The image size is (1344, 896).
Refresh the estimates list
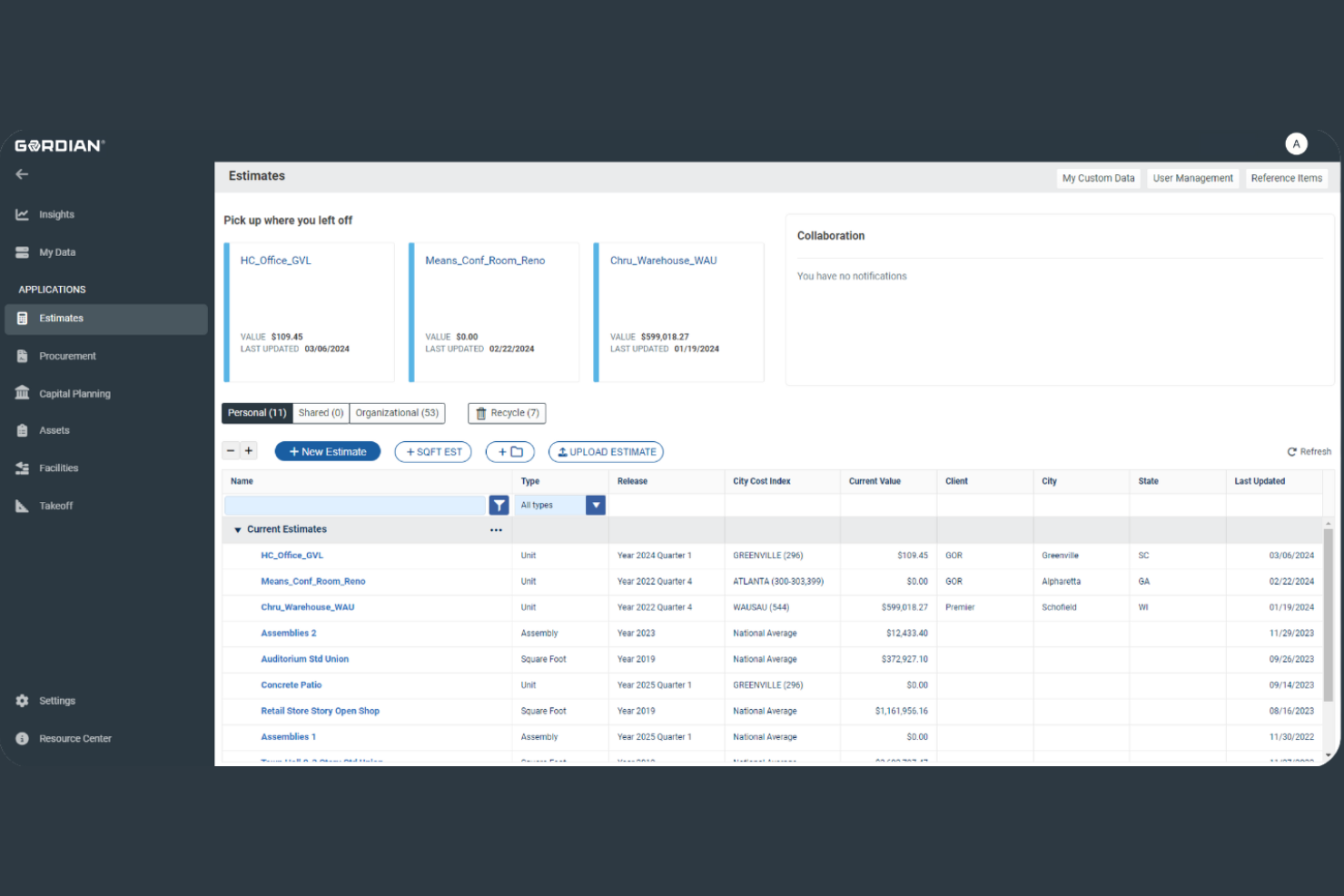(1309, 451)
